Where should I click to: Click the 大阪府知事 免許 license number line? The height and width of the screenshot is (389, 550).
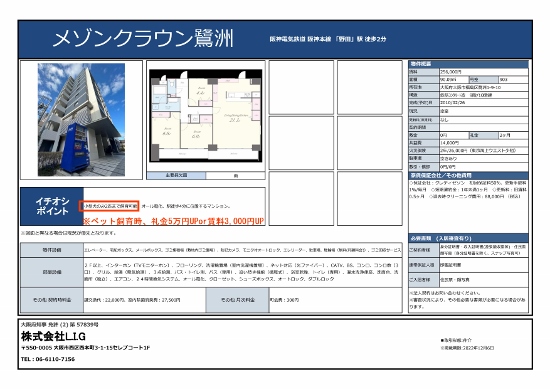point(60,324)
